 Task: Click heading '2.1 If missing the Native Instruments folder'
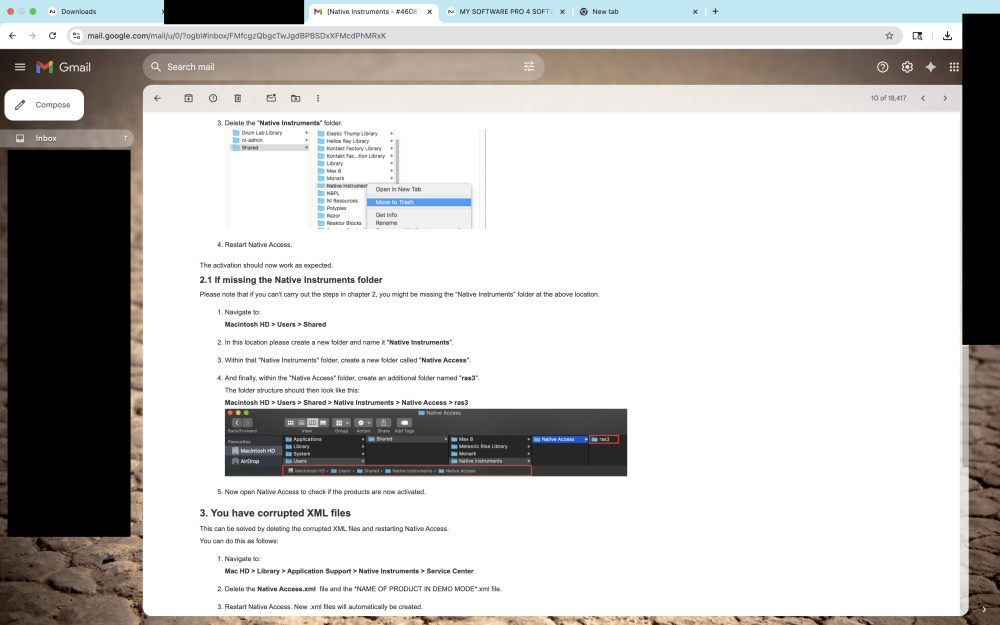pyautogui.click(x=291, y=280)
